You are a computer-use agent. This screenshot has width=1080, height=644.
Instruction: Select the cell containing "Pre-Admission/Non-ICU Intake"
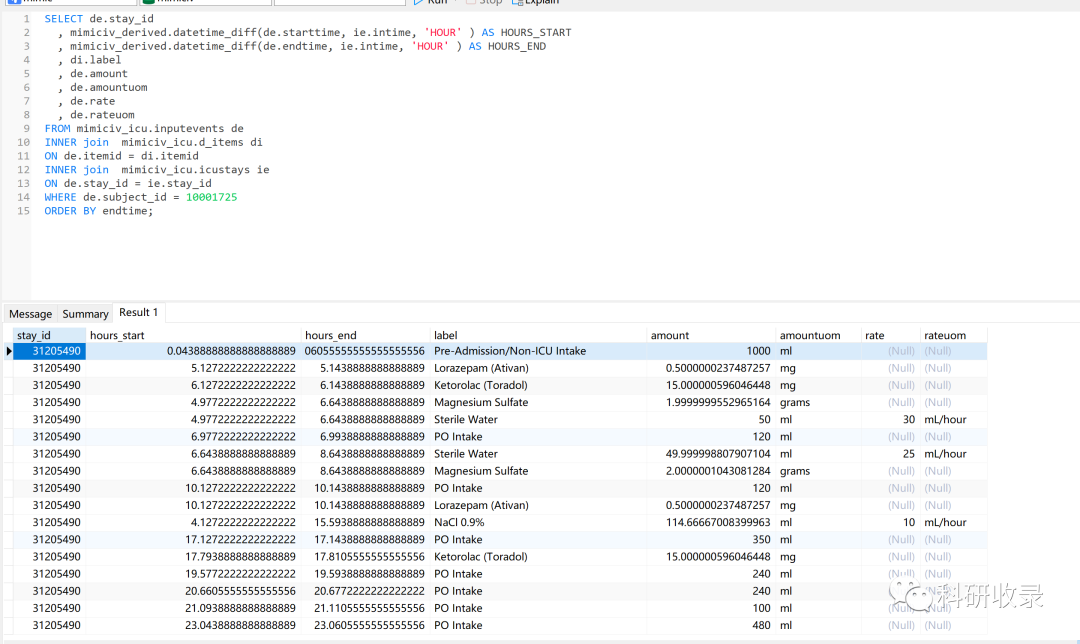pos(510,351)
